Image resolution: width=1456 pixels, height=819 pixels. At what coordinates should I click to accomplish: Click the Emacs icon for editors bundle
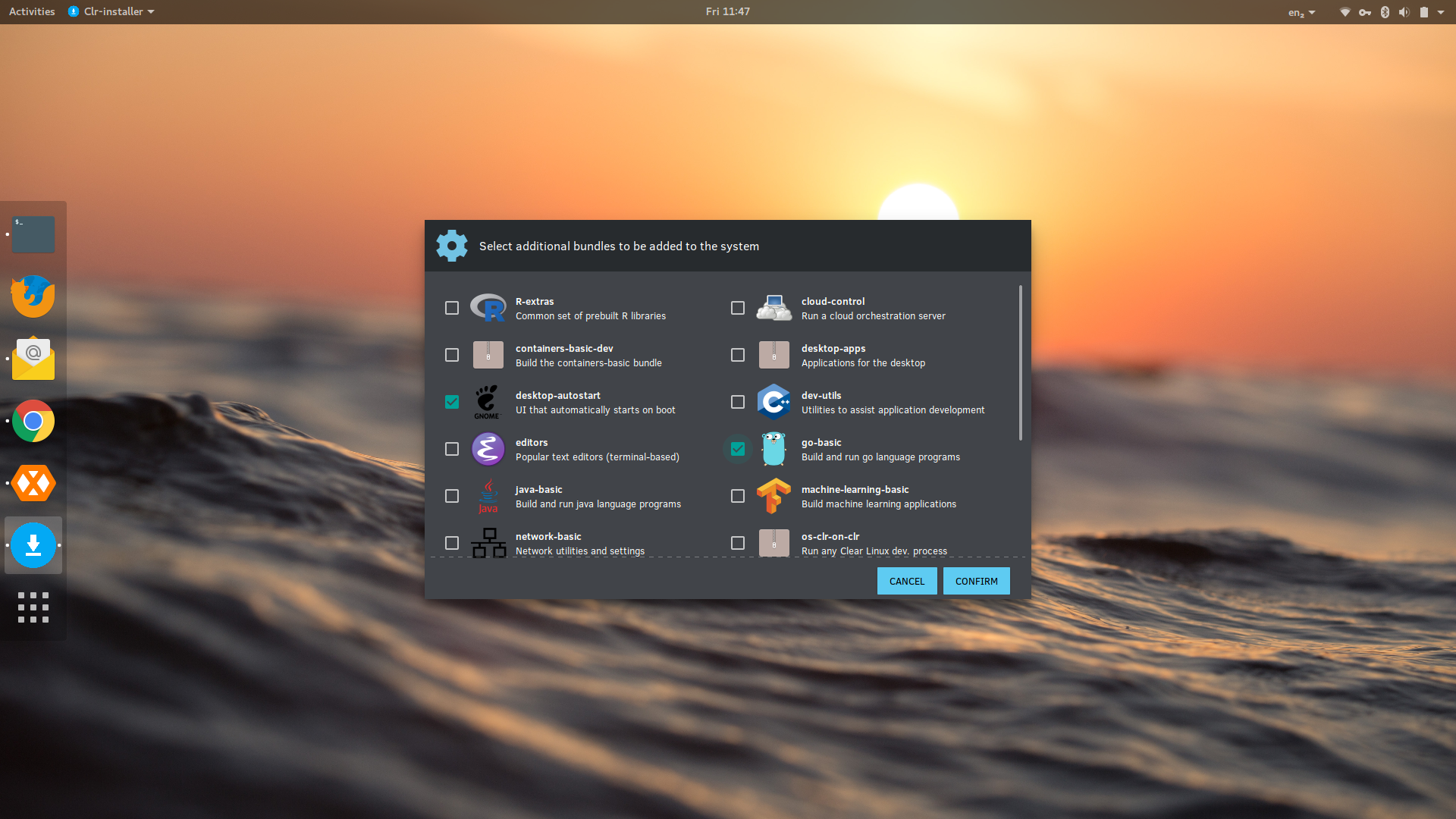[x=488, y=449]
